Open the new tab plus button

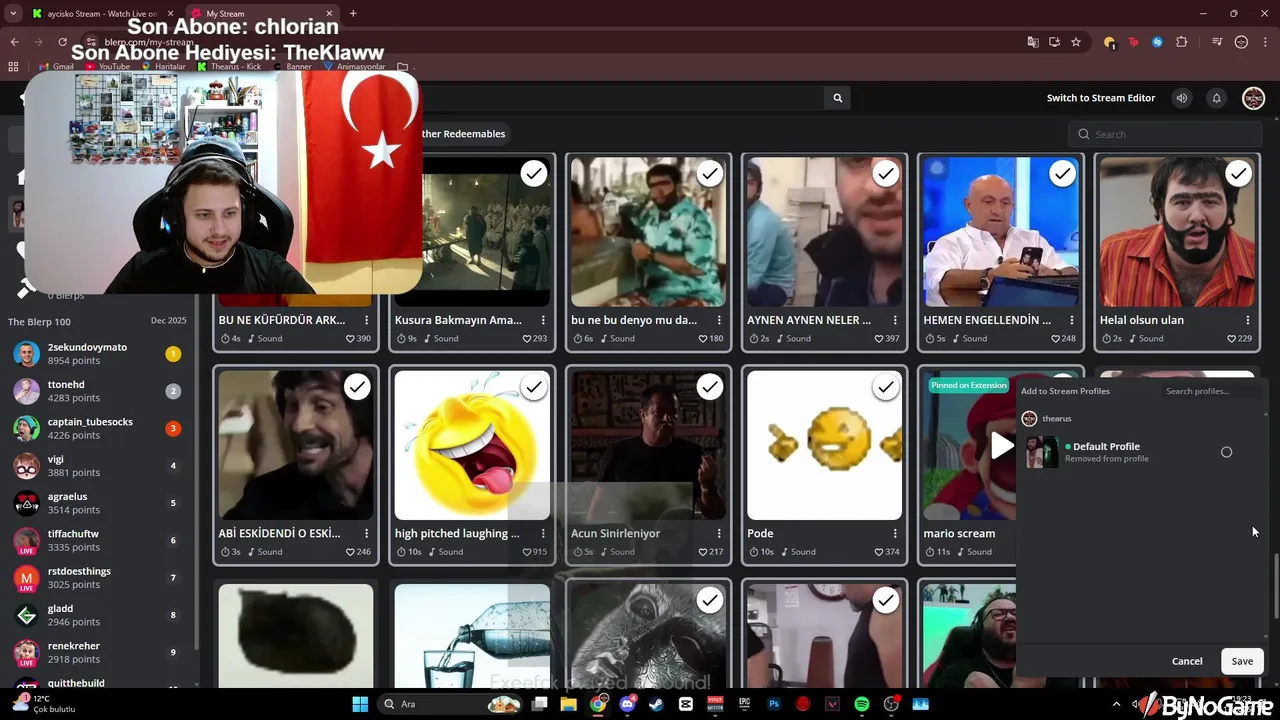pyautogui.click(x=353, y=13)
